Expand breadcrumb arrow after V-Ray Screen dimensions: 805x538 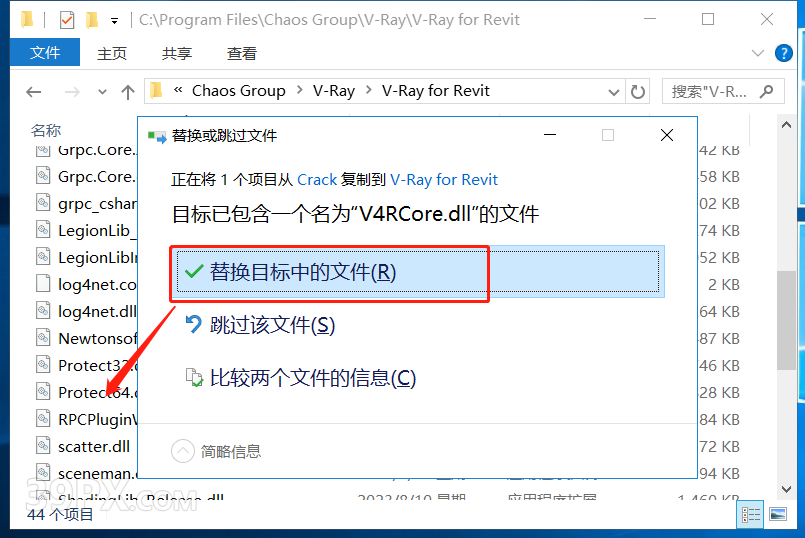click(x=369, y=91)
